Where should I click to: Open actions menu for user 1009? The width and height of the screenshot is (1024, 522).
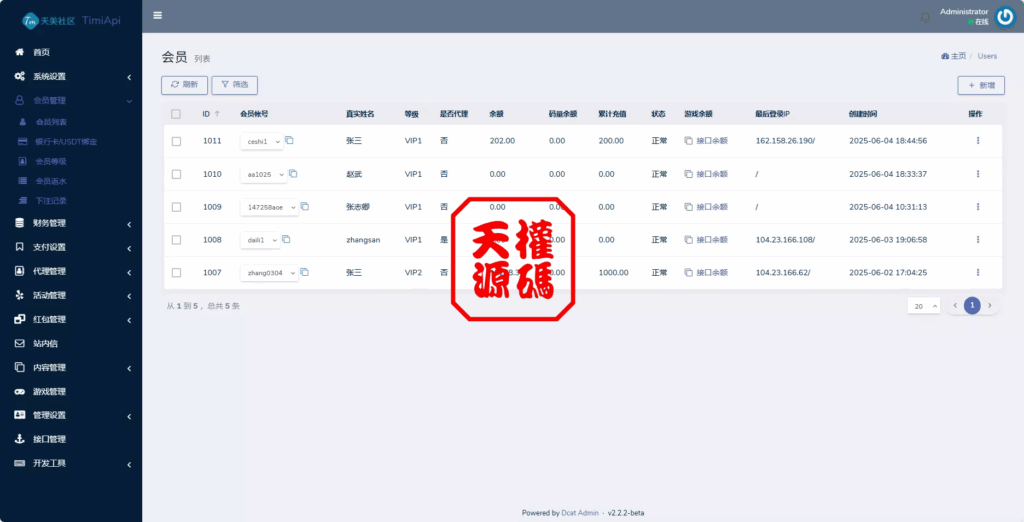click(x=978, y=206)
